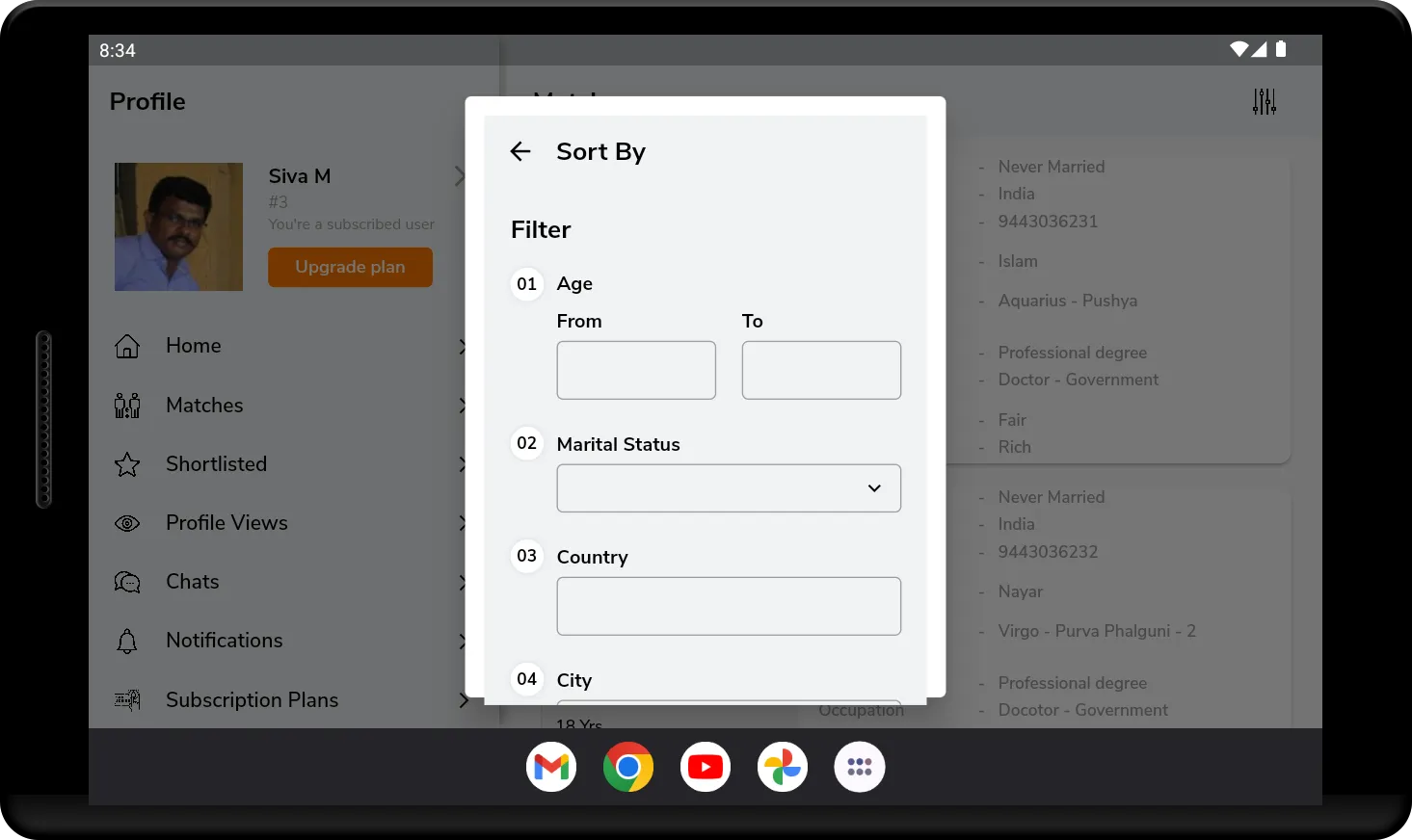The width and height of the screenshot is (1412, 840).
Task: Open the Matches menu item
Action: point(291,406)
